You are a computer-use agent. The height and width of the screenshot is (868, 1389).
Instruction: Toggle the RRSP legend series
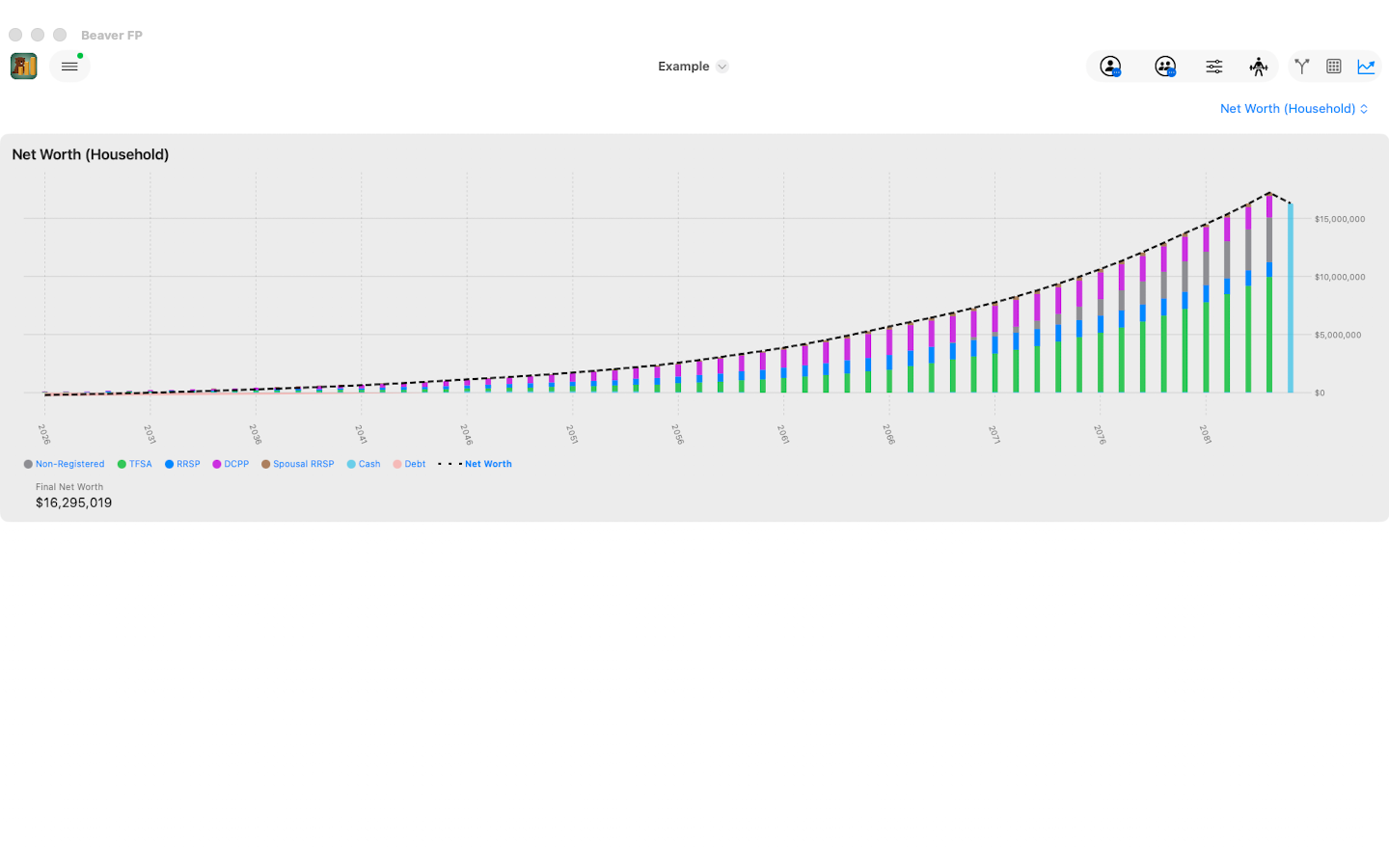coord(182,464)
